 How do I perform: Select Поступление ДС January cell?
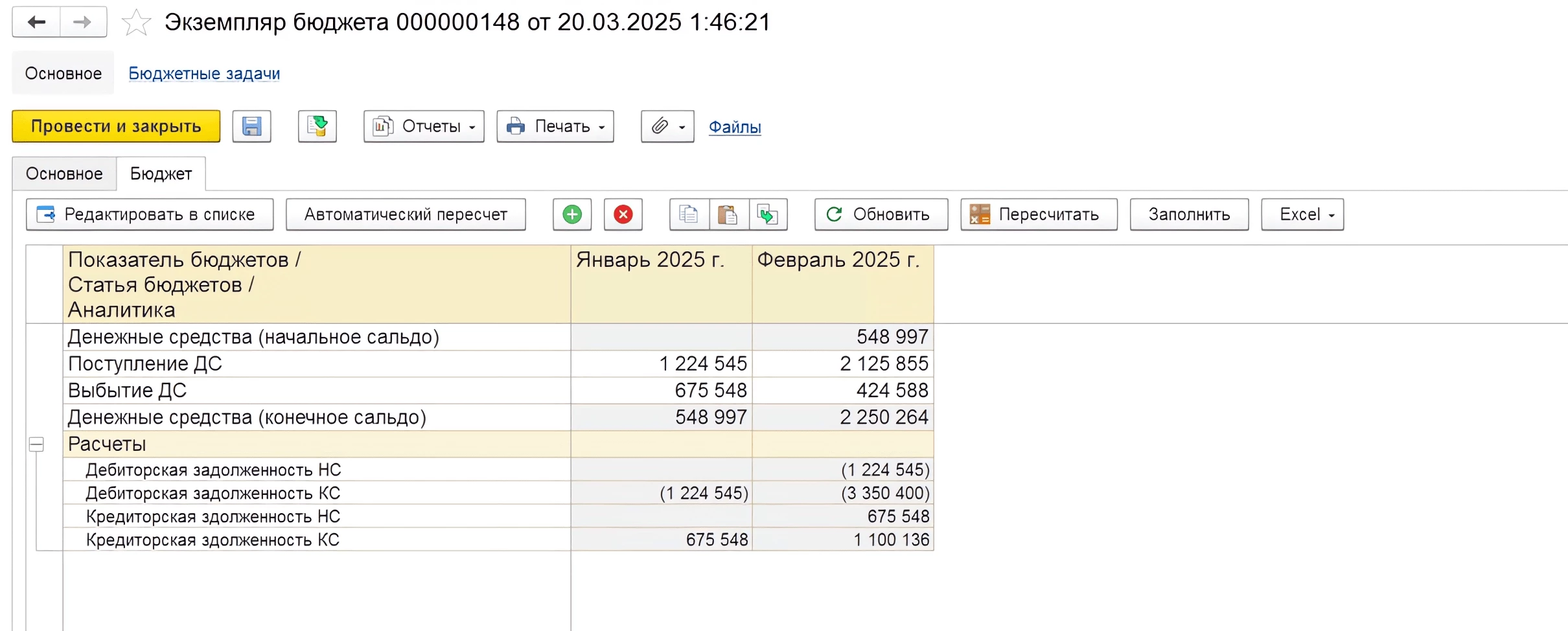[x=661, y=363]
